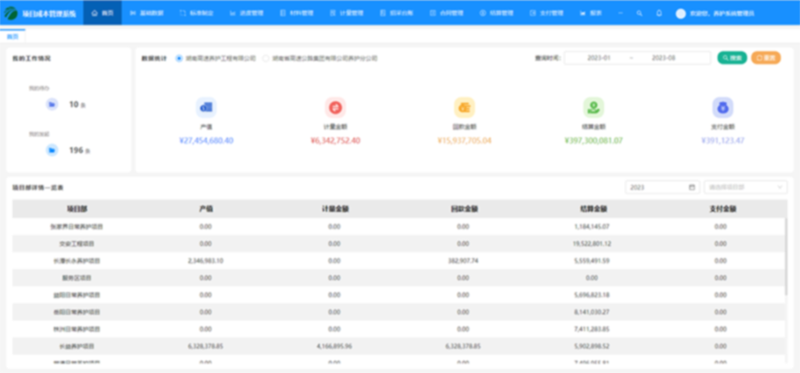Click the 10 pending count
800x373 pixels.
point(74,105)
